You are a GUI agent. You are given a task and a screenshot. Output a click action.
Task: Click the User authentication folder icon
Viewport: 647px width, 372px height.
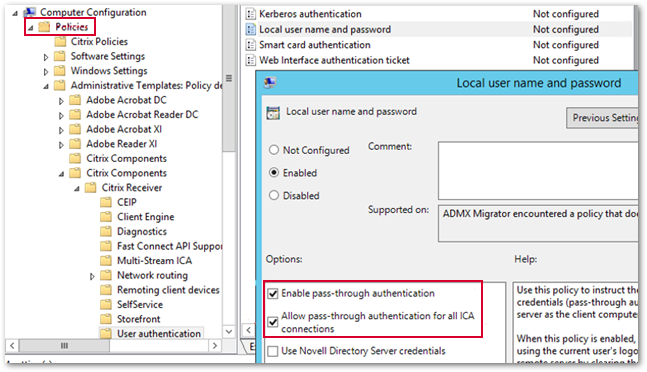106,334
